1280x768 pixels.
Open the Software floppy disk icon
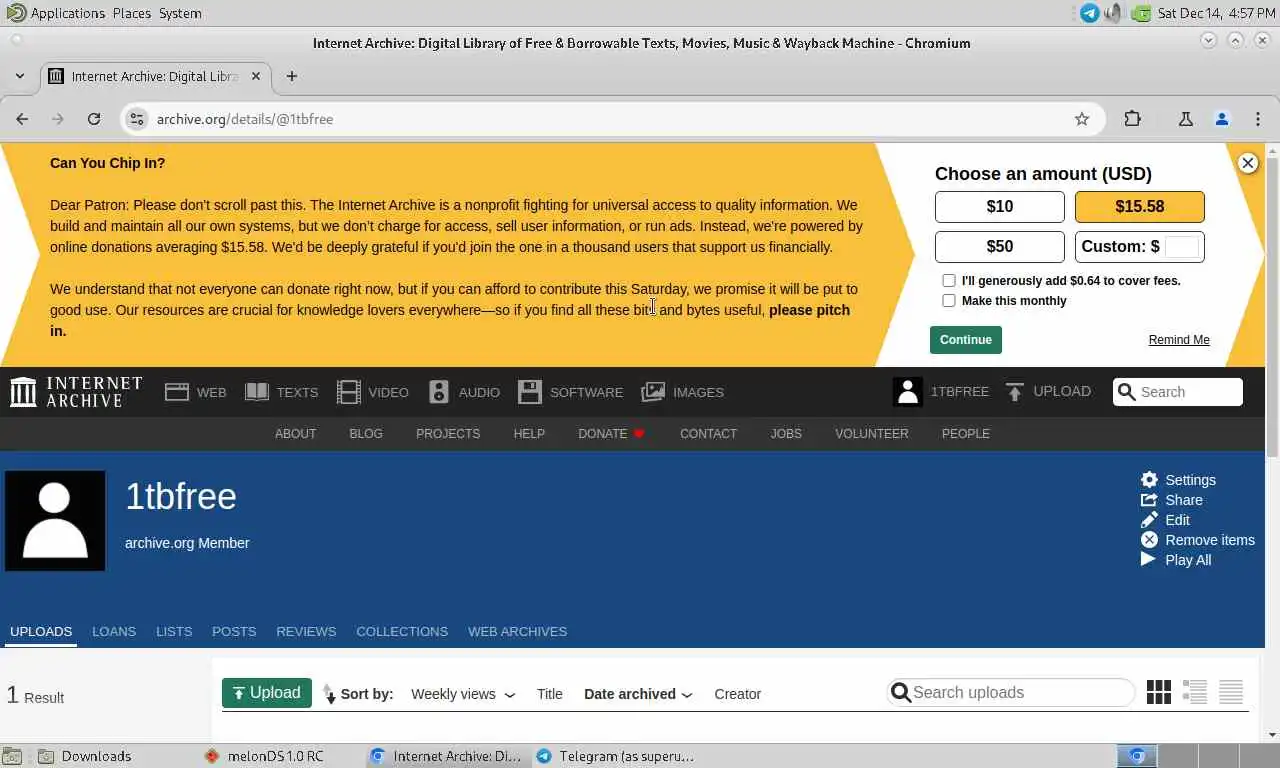(530, 392)
